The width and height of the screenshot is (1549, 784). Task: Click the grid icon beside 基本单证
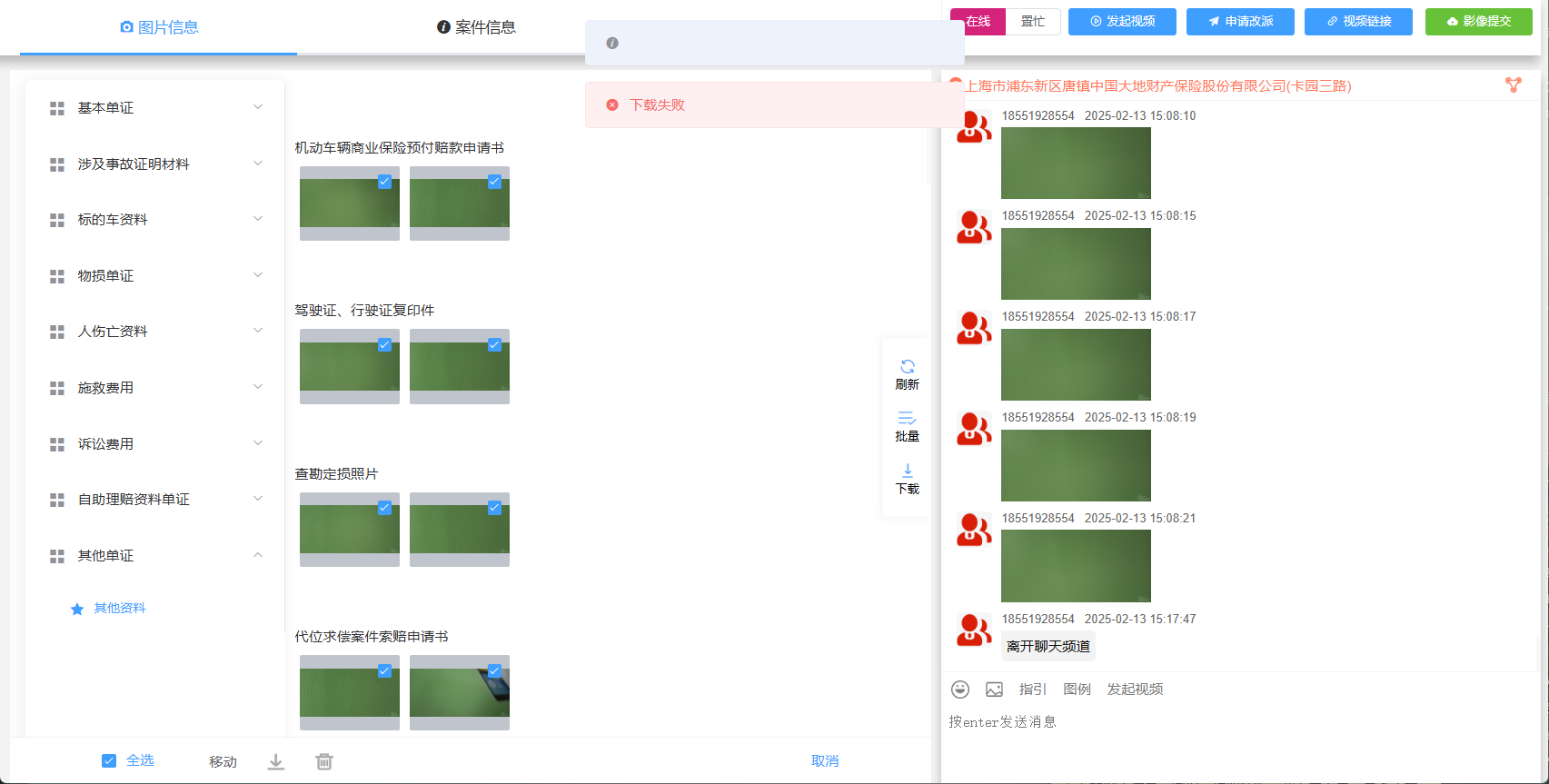point(57,108)
